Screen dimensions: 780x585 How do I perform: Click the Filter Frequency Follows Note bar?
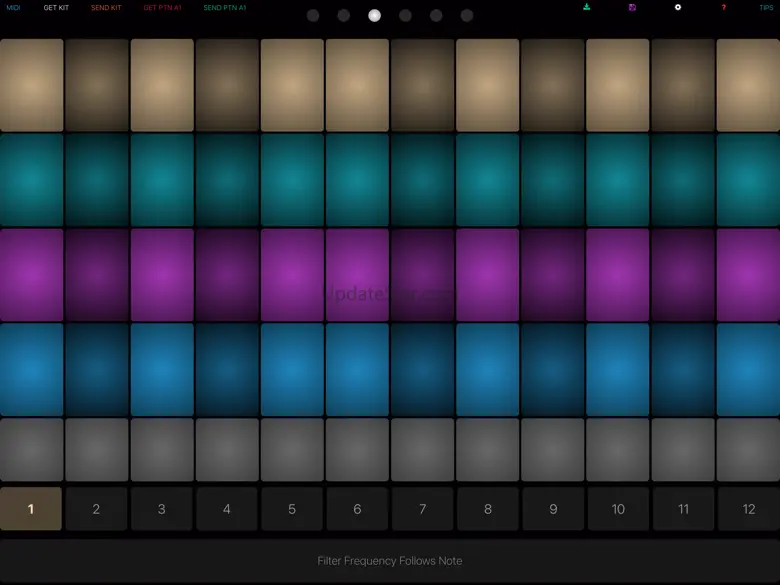click(x=390, y=561)
